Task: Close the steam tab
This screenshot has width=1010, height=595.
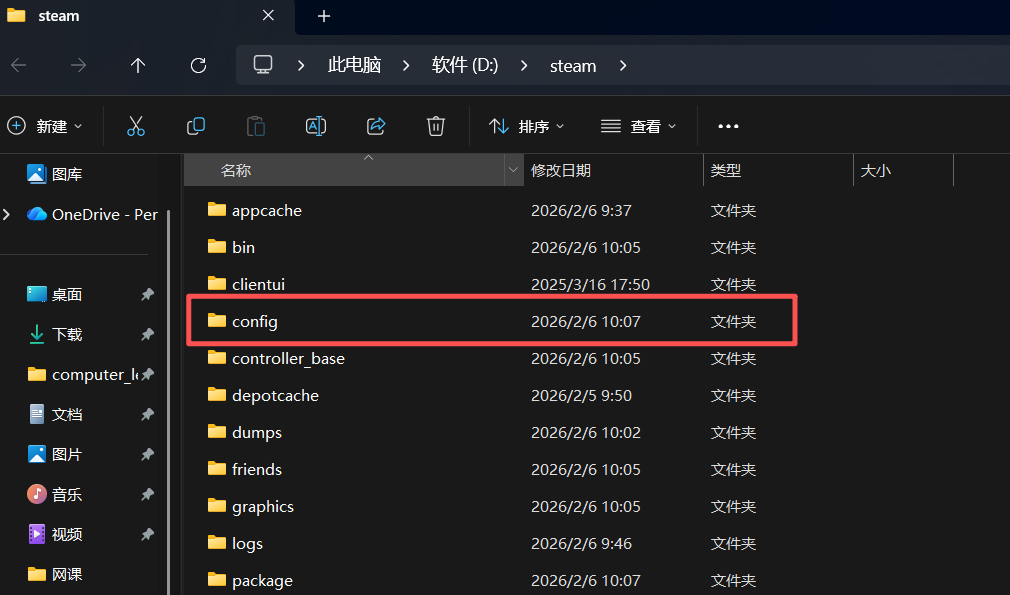Action: coord(269,15)
